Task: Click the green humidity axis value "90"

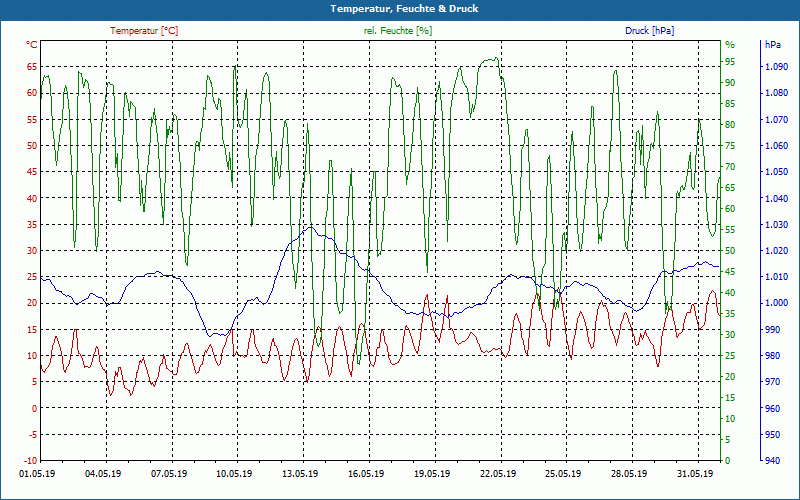Action: click(x=730, y=83)
